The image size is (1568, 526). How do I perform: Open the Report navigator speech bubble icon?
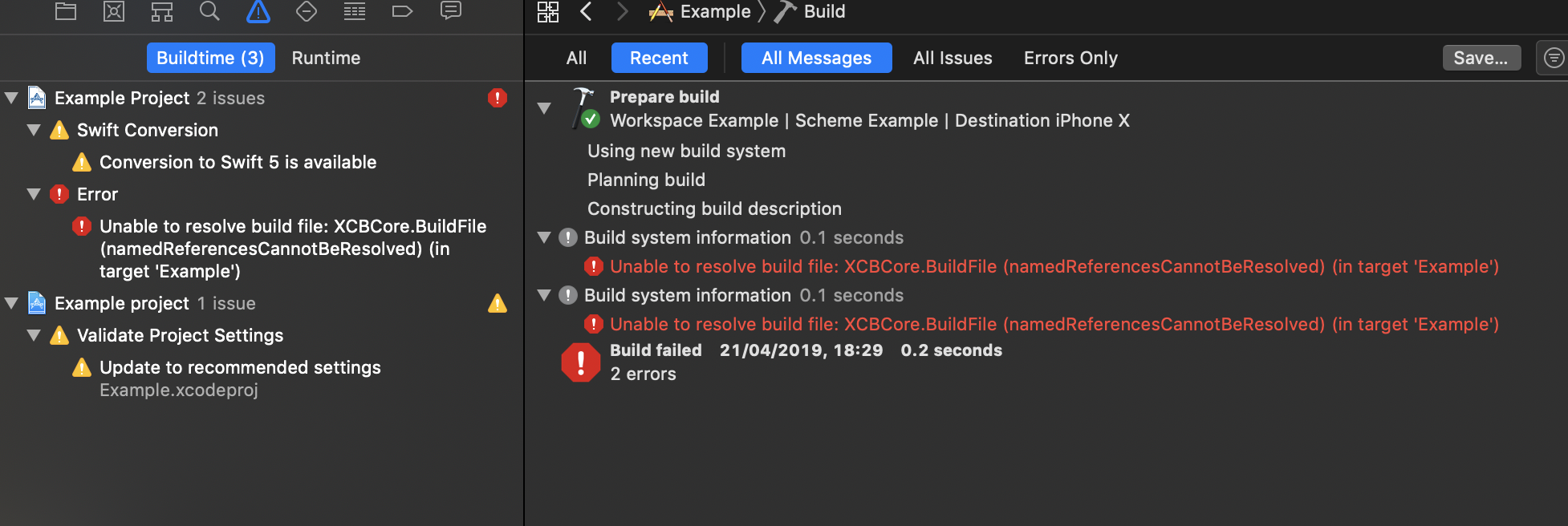click(x=450, y=12)
